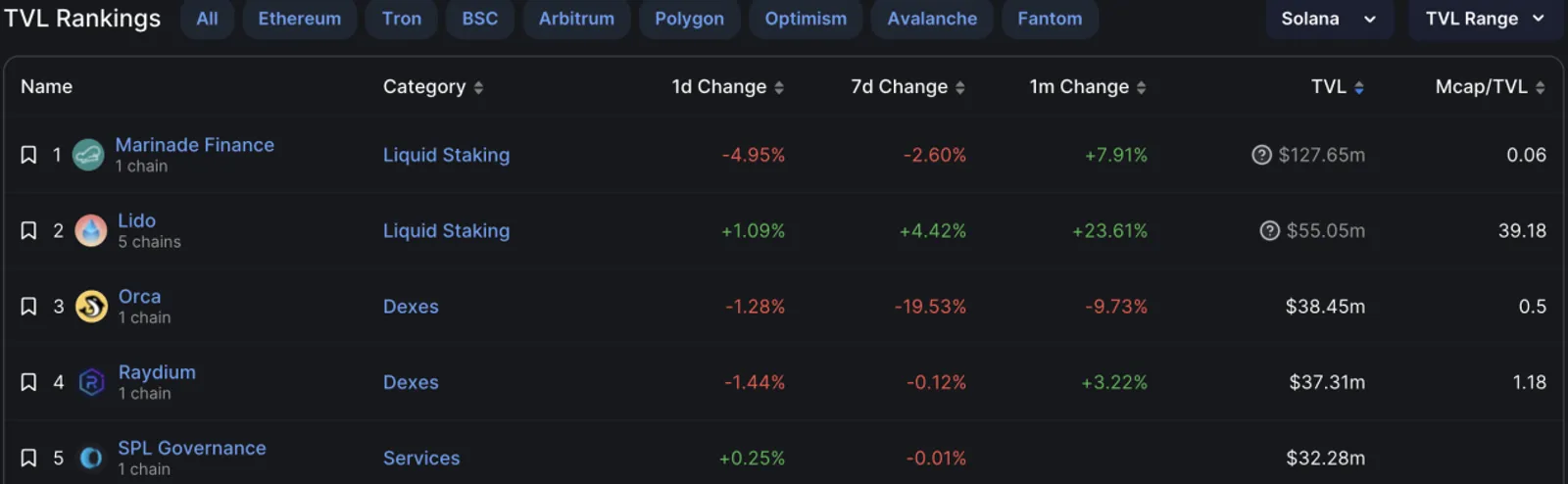The width and height of the screenshot is (1568, 484).
Task: Sort by TVL column arrow
Action: pyautogui.click(x=1359, y=87)
